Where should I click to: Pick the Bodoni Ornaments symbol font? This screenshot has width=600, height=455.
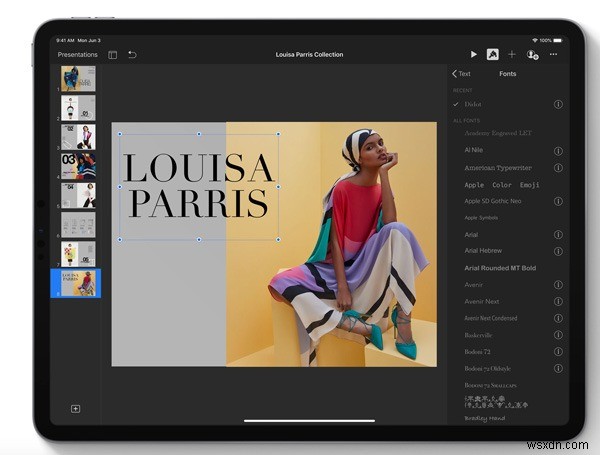coord(496,402)
